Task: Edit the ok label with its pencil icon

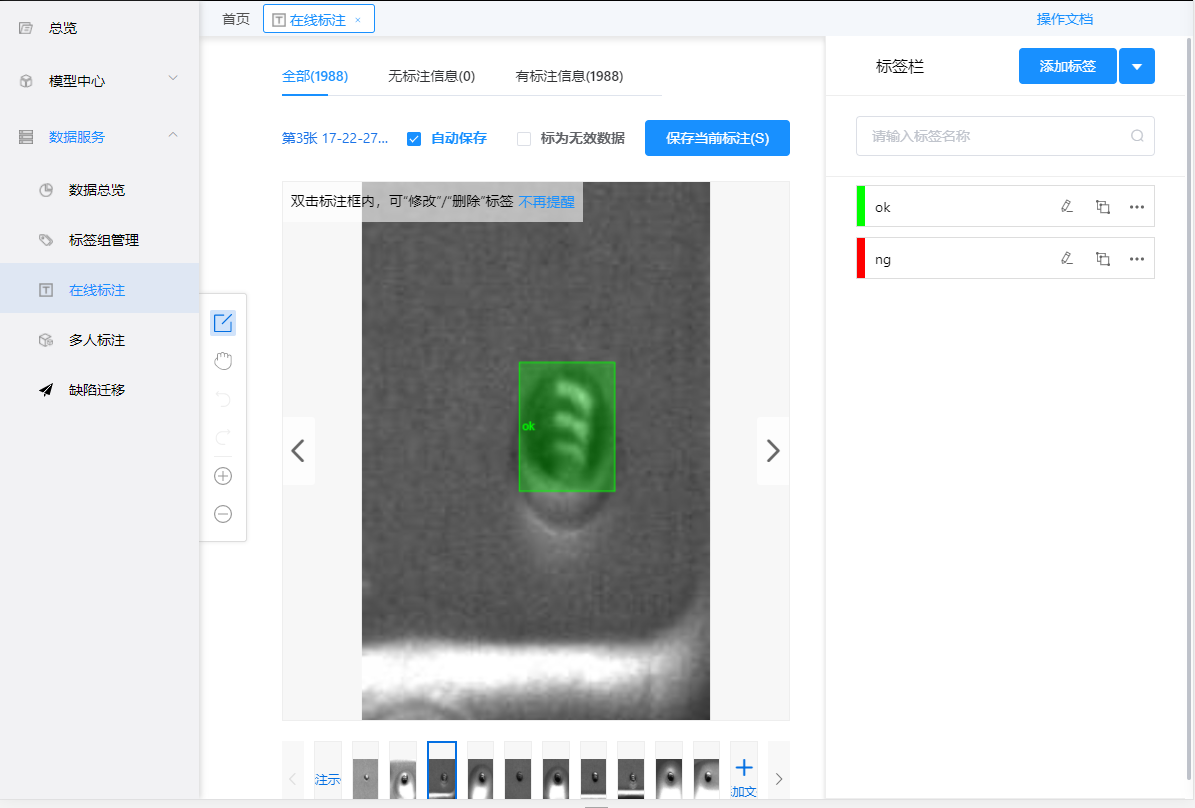Action: [x=1067, y=207]
